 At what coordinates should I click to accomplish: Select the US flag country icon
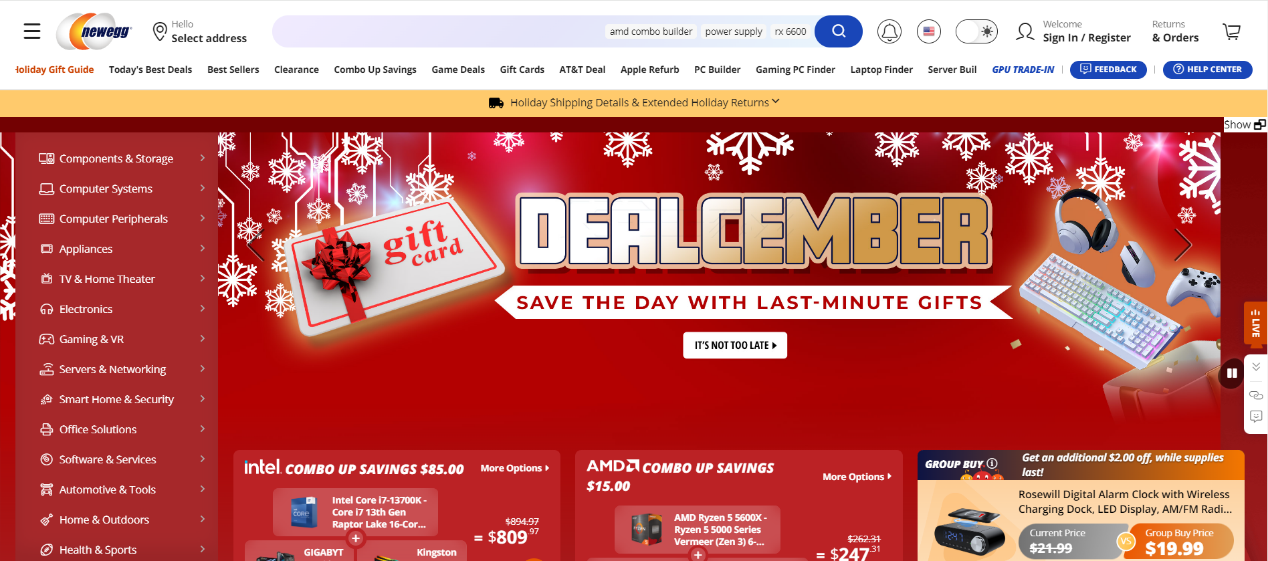tap(929, 32)
